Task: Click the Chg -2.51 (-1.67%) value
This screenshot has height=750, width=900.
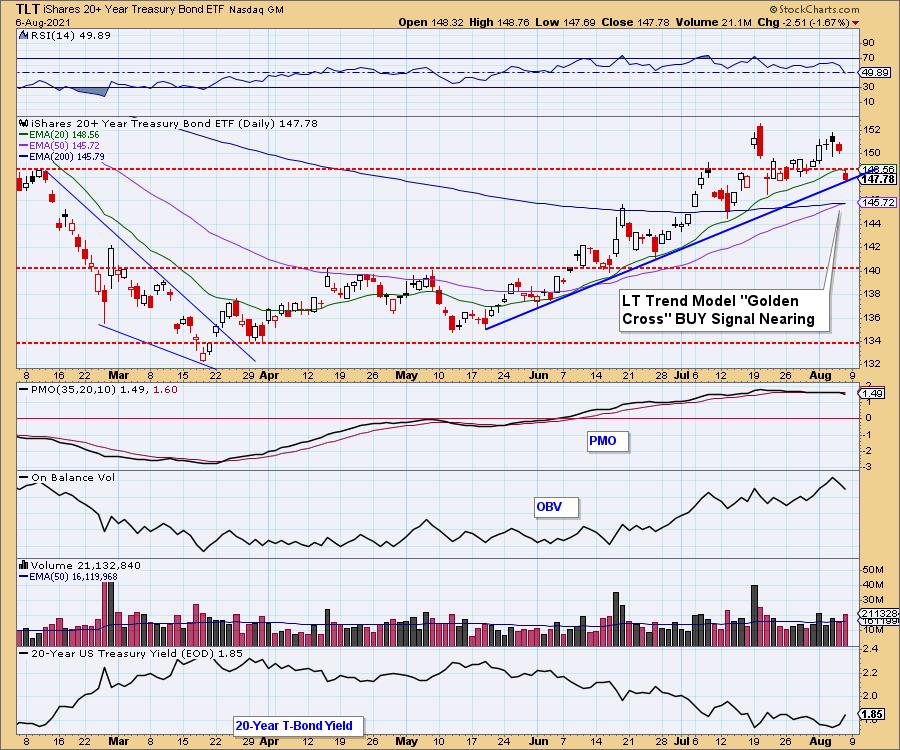Action: 804,22
